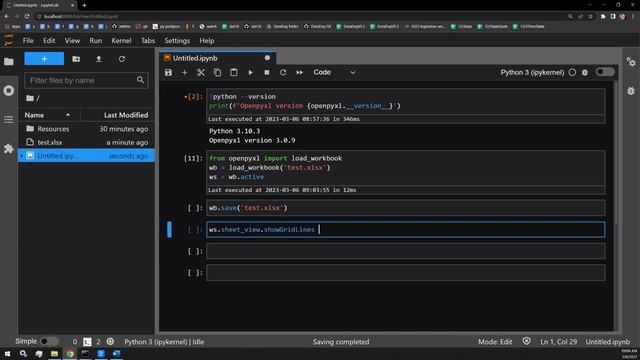This screenshot has height=360, width=640.
Task: Select Untitled.ipynb in file browser
Action: click(87, 156)
